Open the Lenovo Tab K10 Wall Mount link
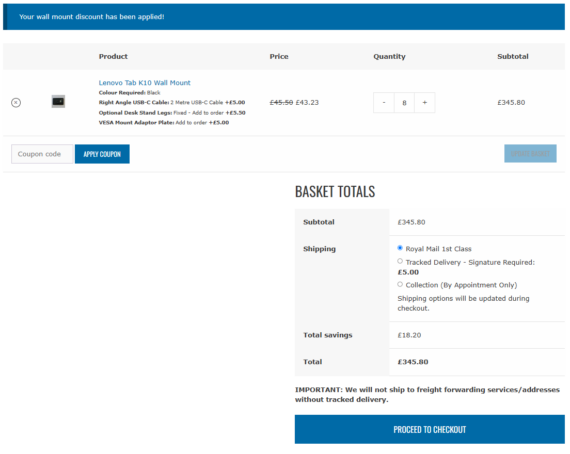The image size is (570, 454). [x=144, y=83]
